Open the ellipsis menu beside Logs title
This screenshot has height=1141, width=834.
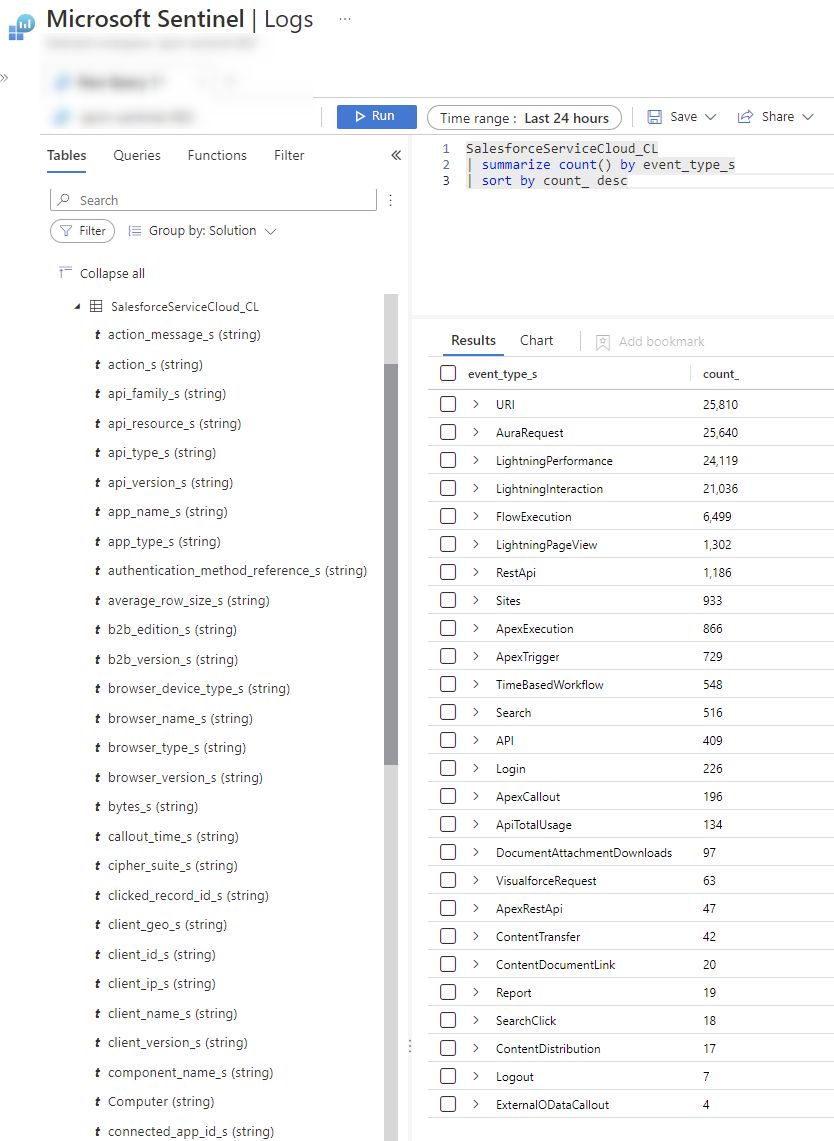point(345,20)
